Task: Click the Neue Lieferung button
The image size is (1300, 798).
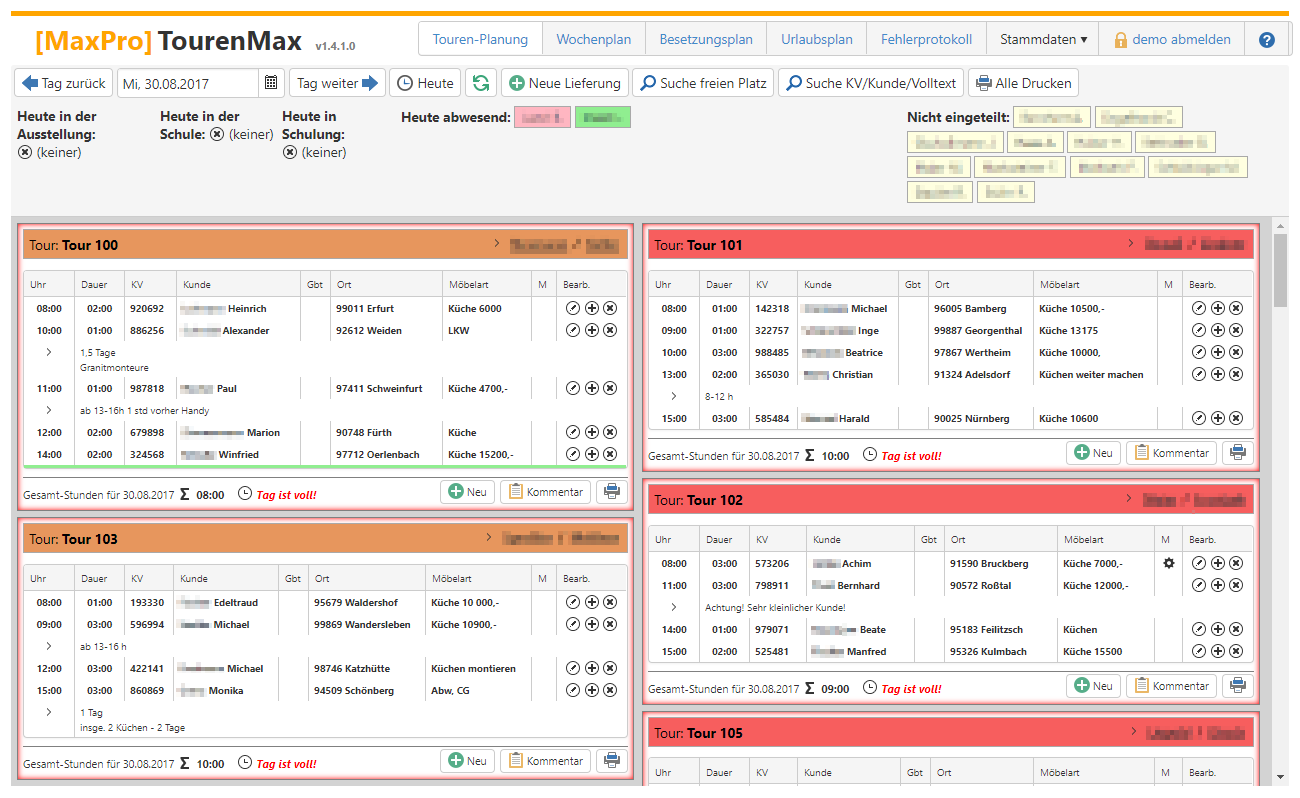Action: click(565, 83)
